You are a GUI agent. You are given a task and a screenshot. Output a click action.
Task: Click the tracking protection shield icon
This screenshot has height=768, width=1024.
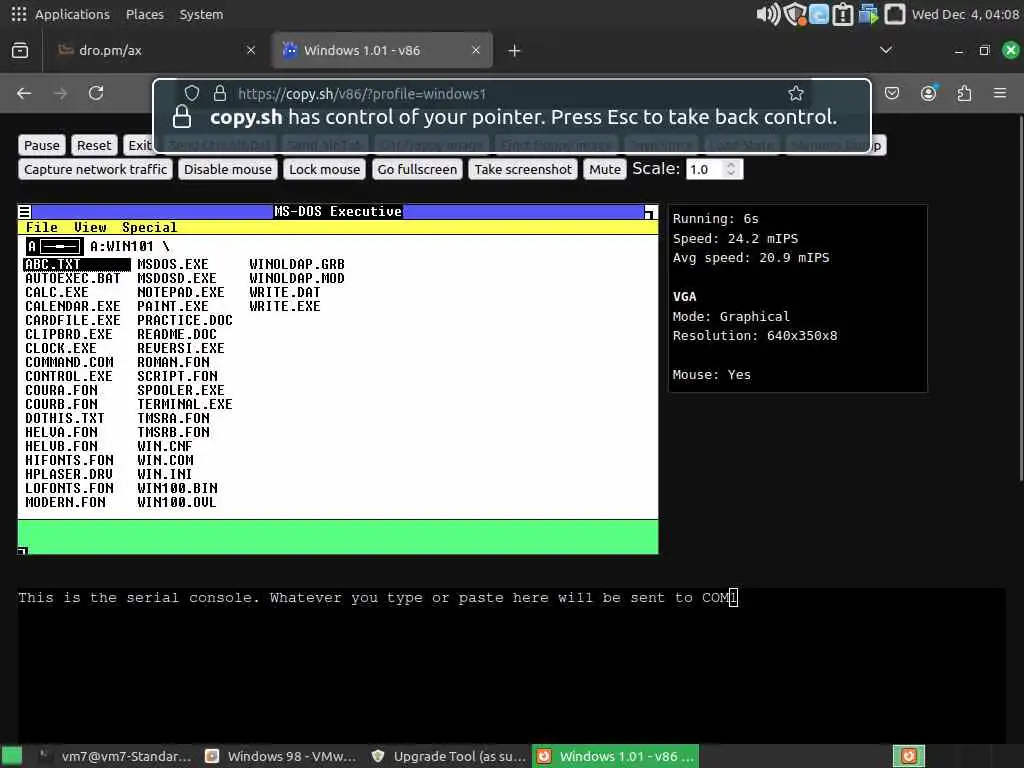tap(191, 93)
